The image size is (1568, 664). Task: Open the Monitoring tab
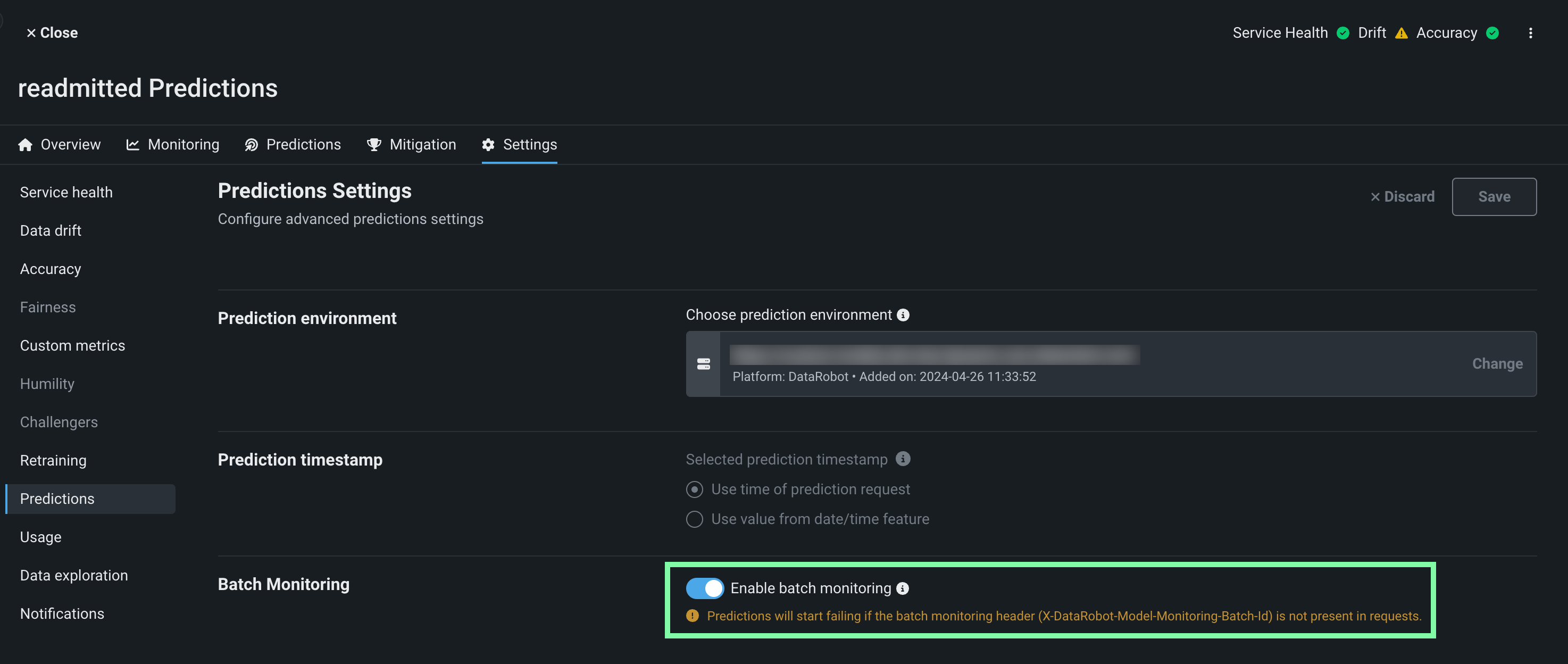tap(173, 145)
